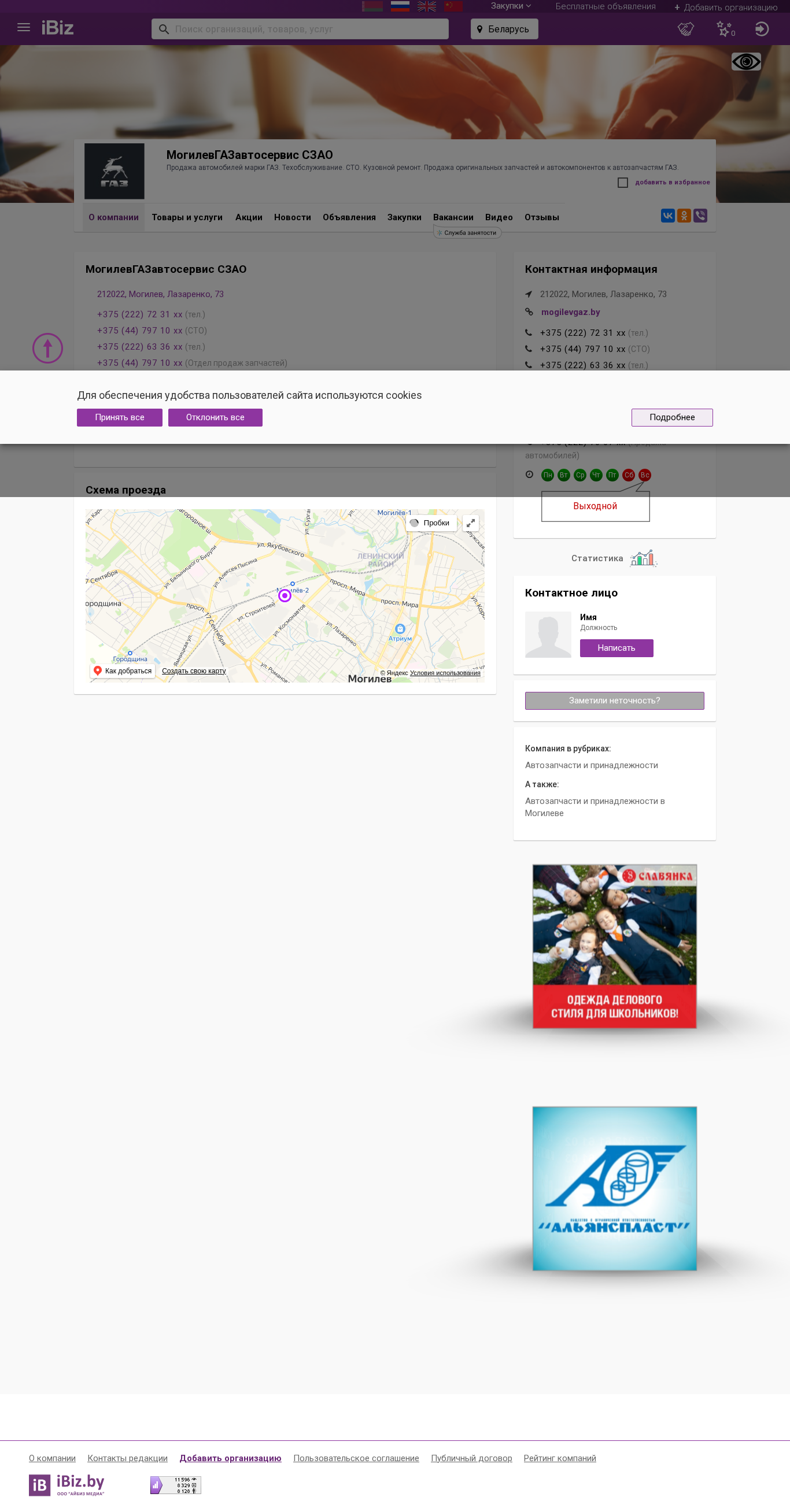
Task: Open the favorites stars icon
Action: click(725, 29)
